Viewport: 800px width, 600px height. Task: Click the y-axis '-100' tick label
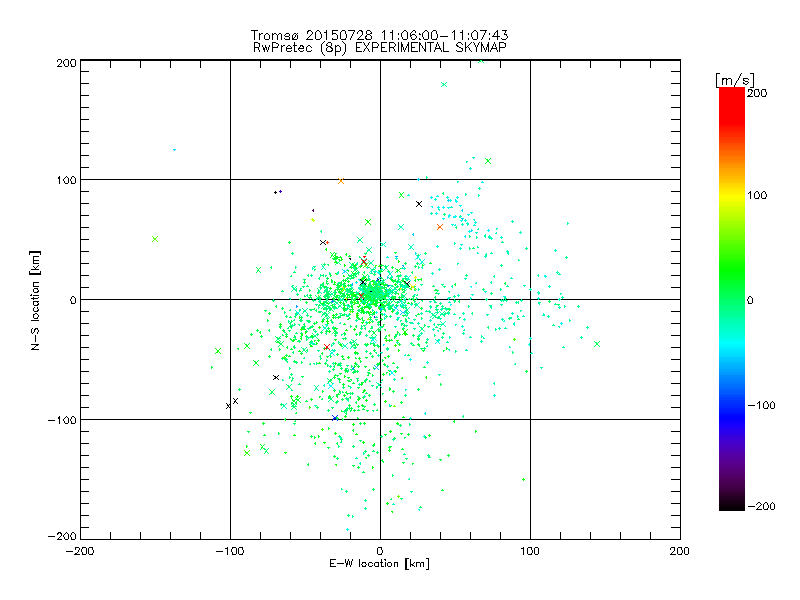[x=62, y=420]
